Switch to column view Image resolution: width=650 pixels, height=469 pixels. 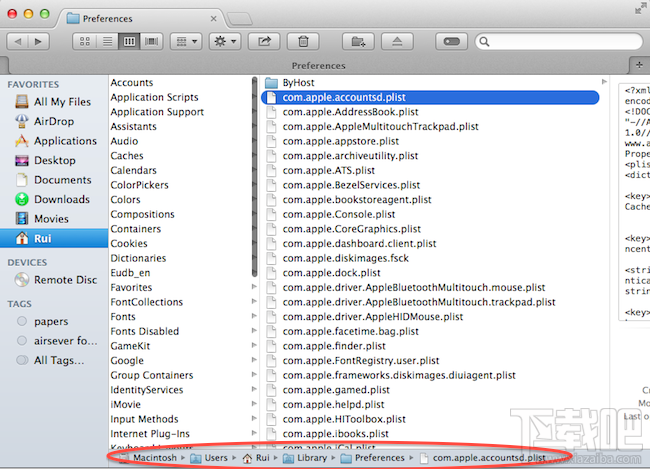click(x=129, y=41)
